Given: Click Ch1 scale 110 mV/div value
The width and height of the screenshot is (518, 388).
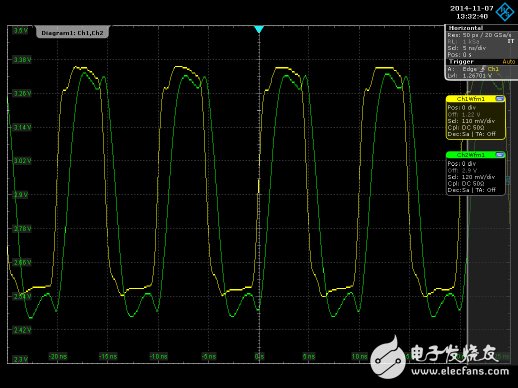Looking at the screenshot, I should point(478,121).
